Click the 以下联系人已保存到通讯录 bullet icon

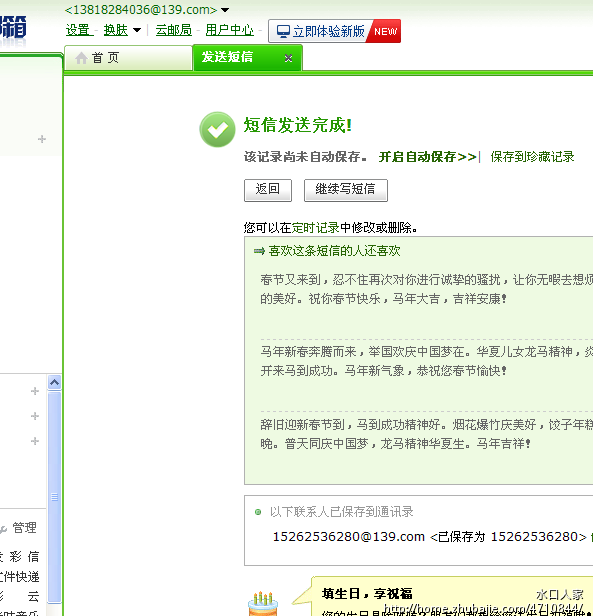(x=258, y=512)
